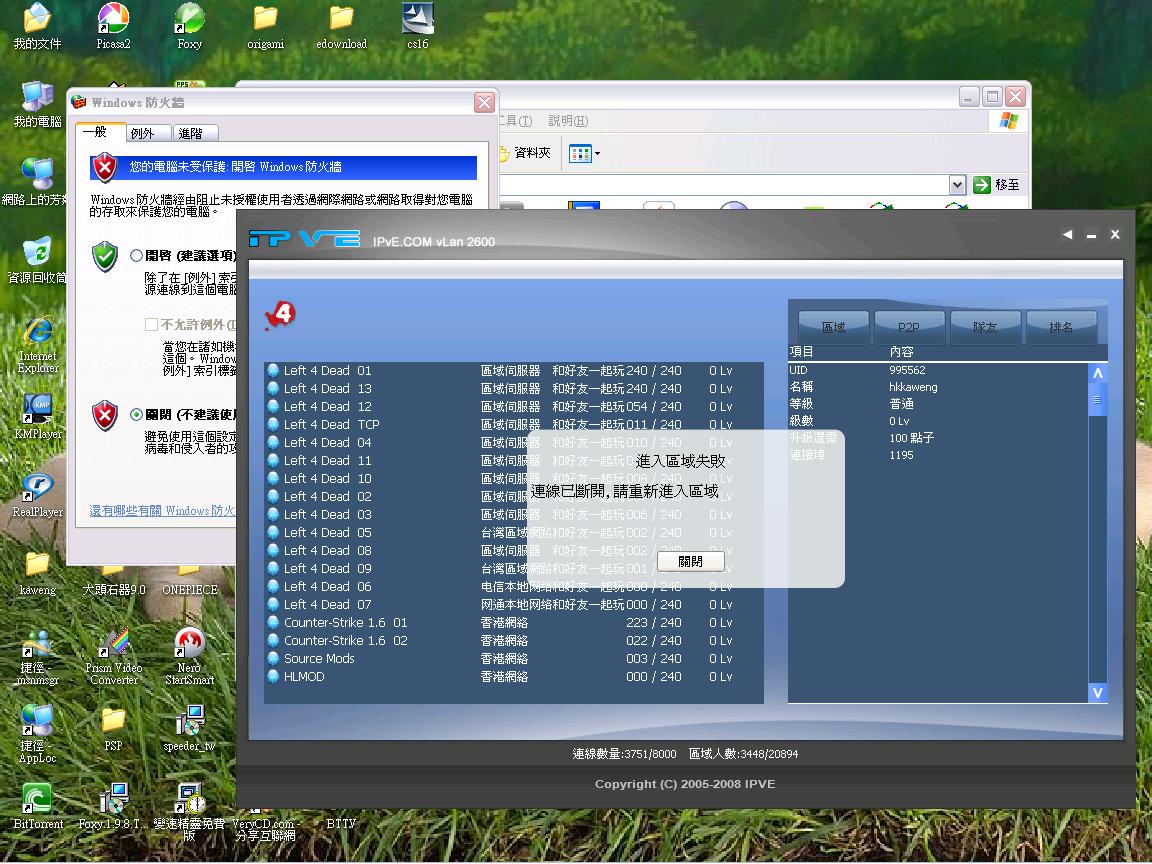The height and width of the screenshot is (864, 1152).
Task: Click 關閉 to dismiss the connection failure dialog
Action: (691, 561)
